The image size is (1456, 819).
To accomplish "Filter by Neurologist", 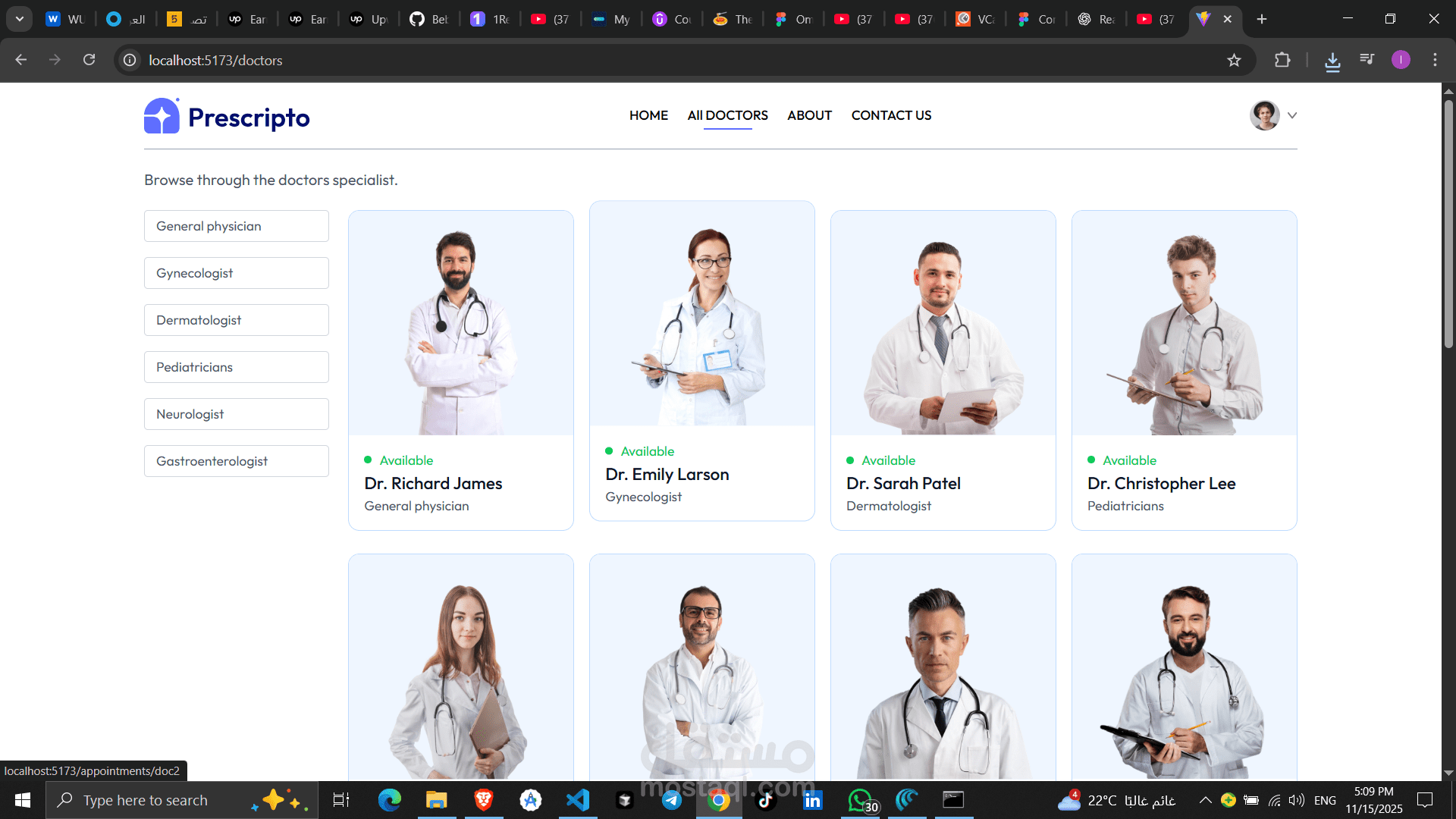I will pos(236,414).
